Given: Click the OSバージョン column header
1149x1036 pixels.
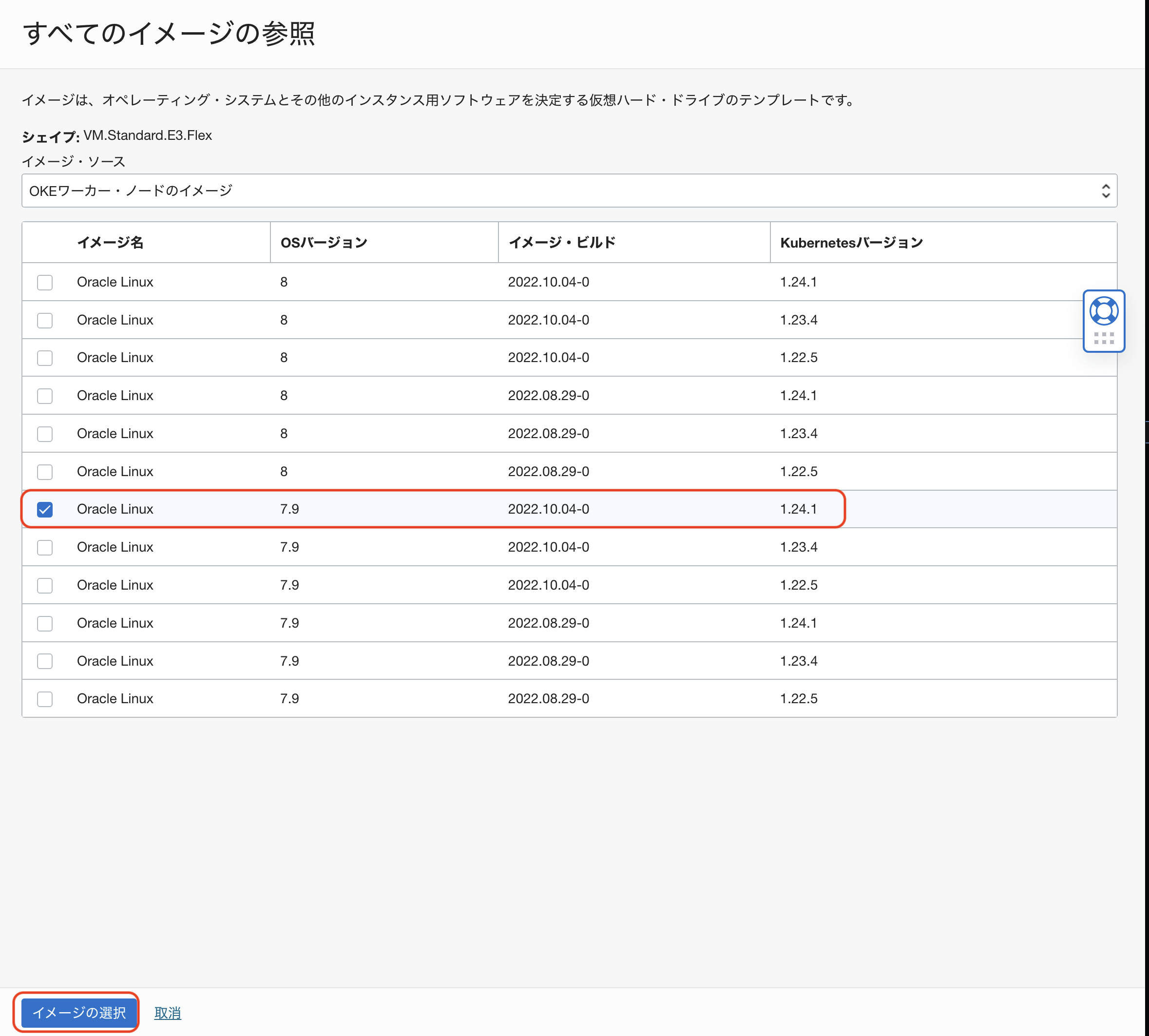Looking at the screenshot, I should click(324, 243).
